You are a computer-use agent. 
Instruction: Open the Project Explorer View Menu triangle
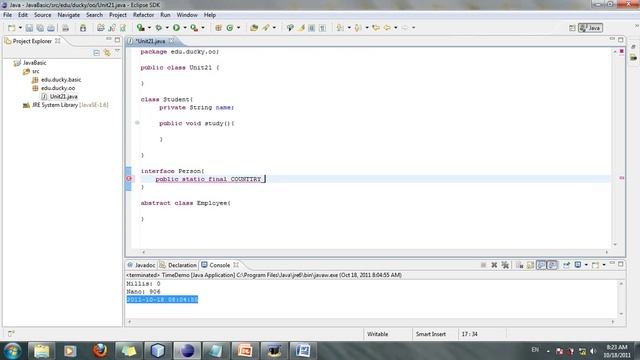pos(117,52)
